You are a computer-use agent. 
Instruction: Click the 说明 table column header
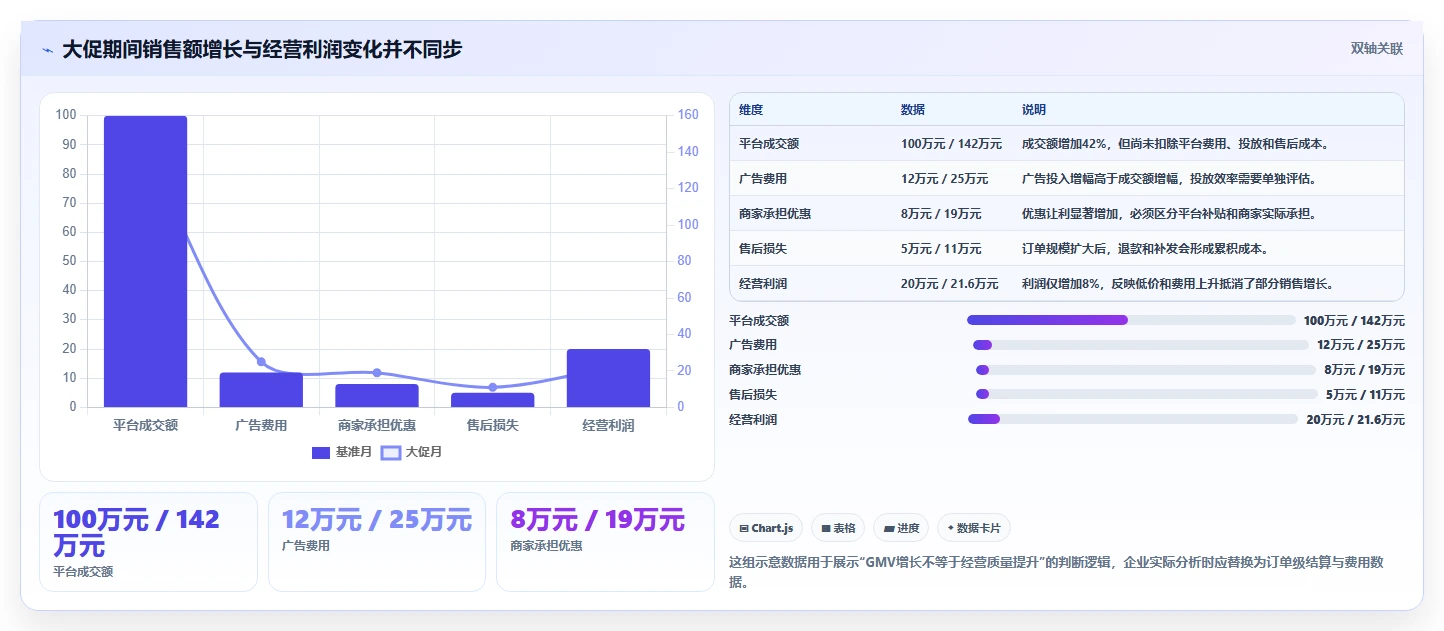click(1034, 110)
